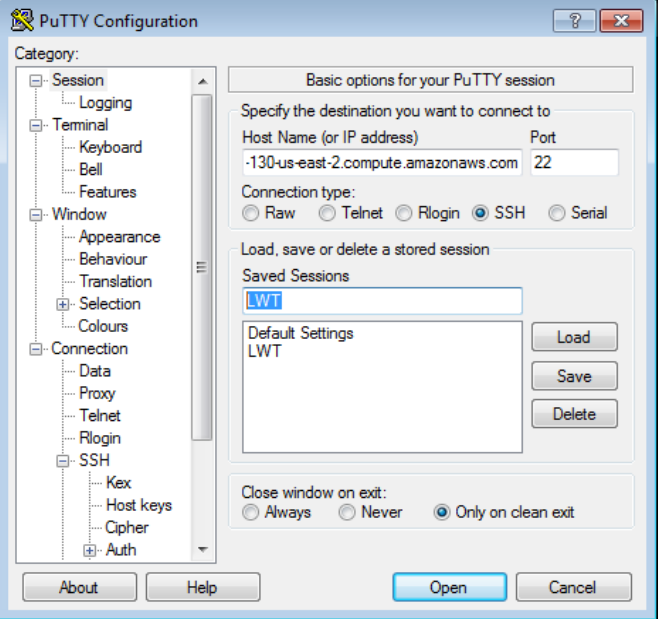This screenshot has width=658, height=619.
Task: Close the PuTTY Configuration window
Action: click(621, 20)
